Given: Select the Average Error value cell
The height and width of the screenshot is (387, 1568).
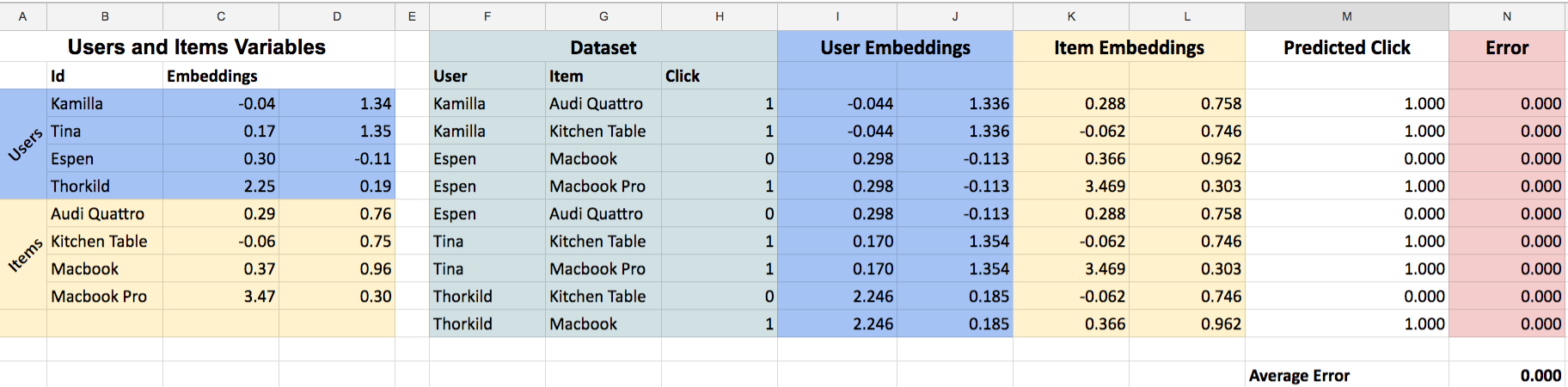Looking at the screenshot, I should (x=1507, y=375).
